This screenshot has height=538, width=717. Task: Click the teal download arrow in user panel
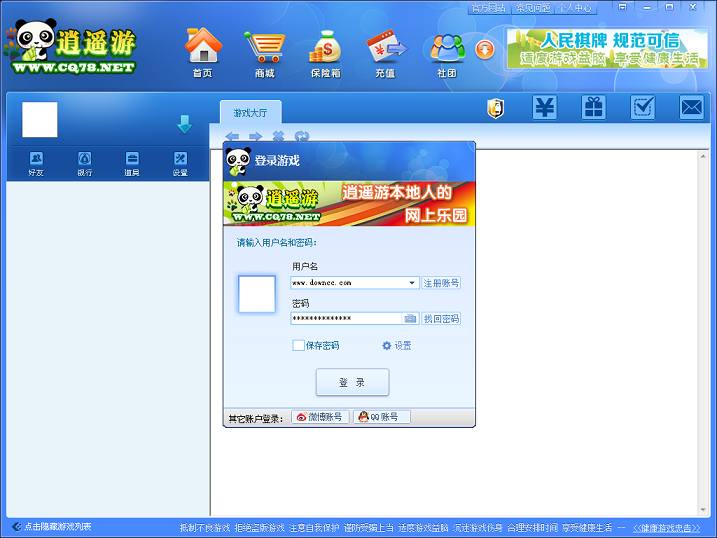(x=184, y=124)
